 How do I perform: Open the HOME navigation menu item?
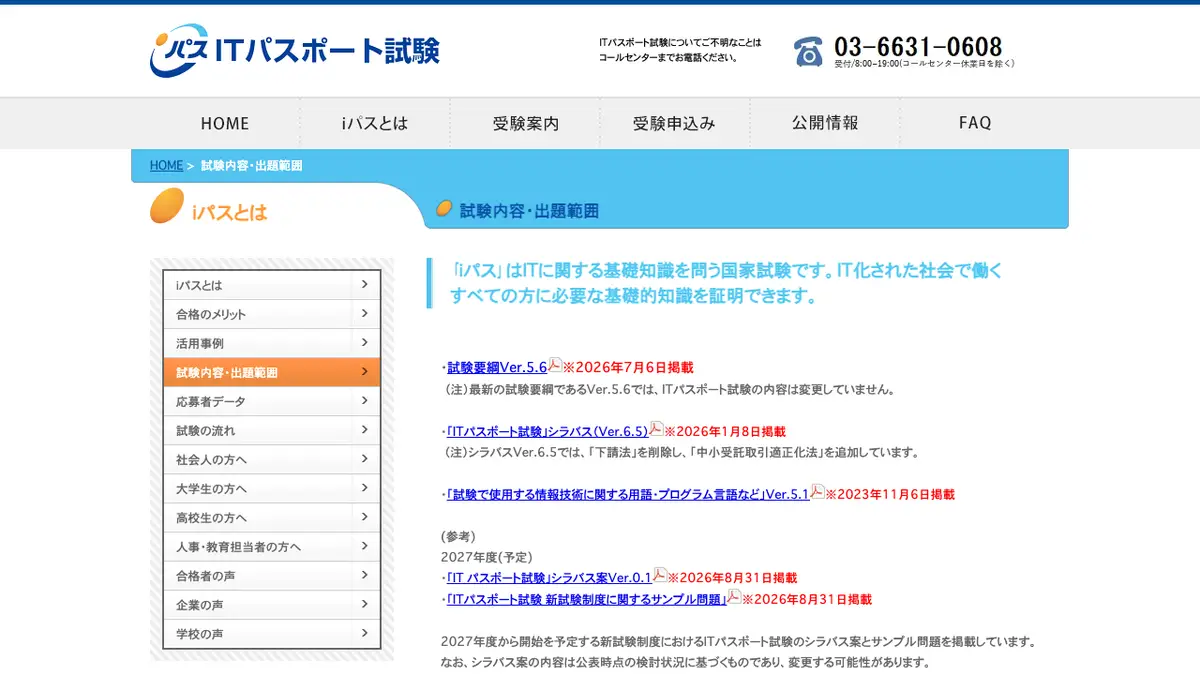(225, 123)
